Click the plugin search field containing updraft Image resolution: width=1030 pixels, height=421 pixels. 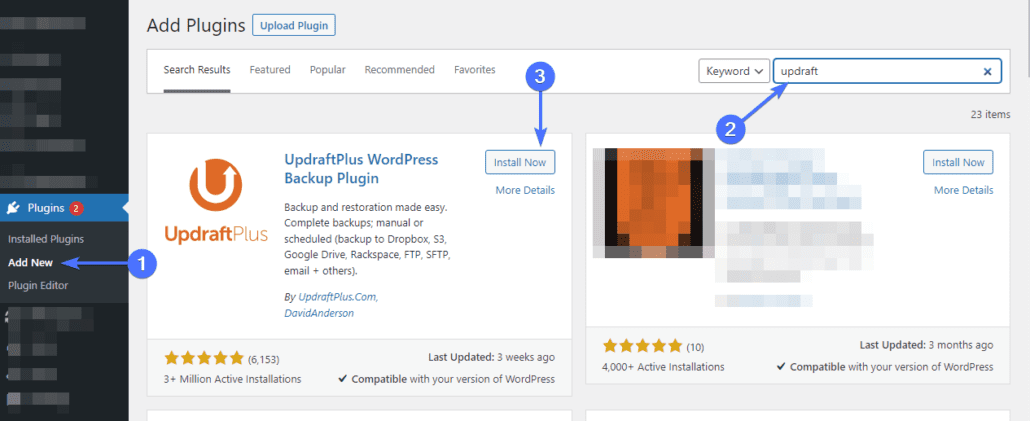(887, 72)
